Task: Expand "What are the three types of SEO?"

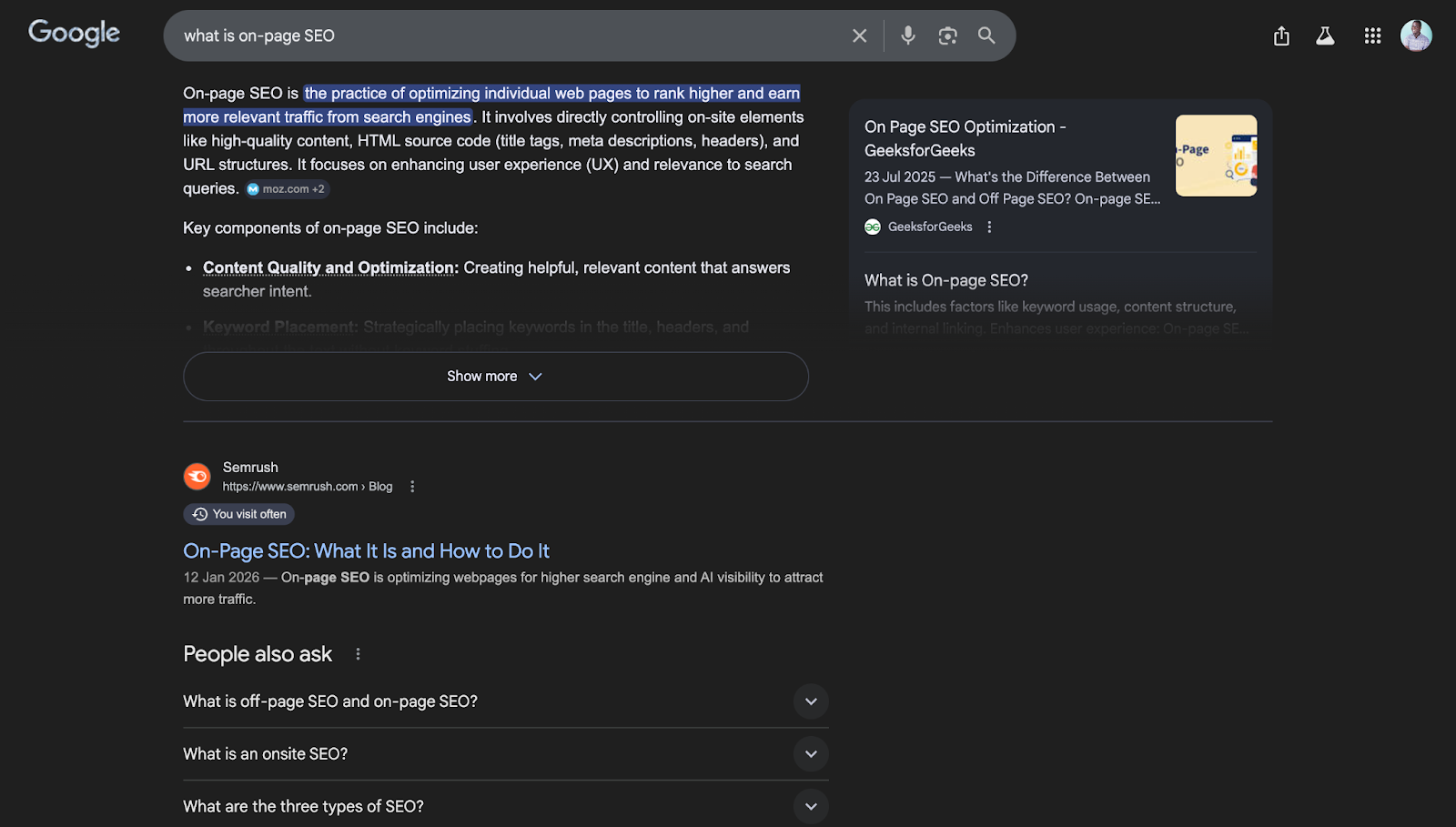Action: [x=810, y=806]
